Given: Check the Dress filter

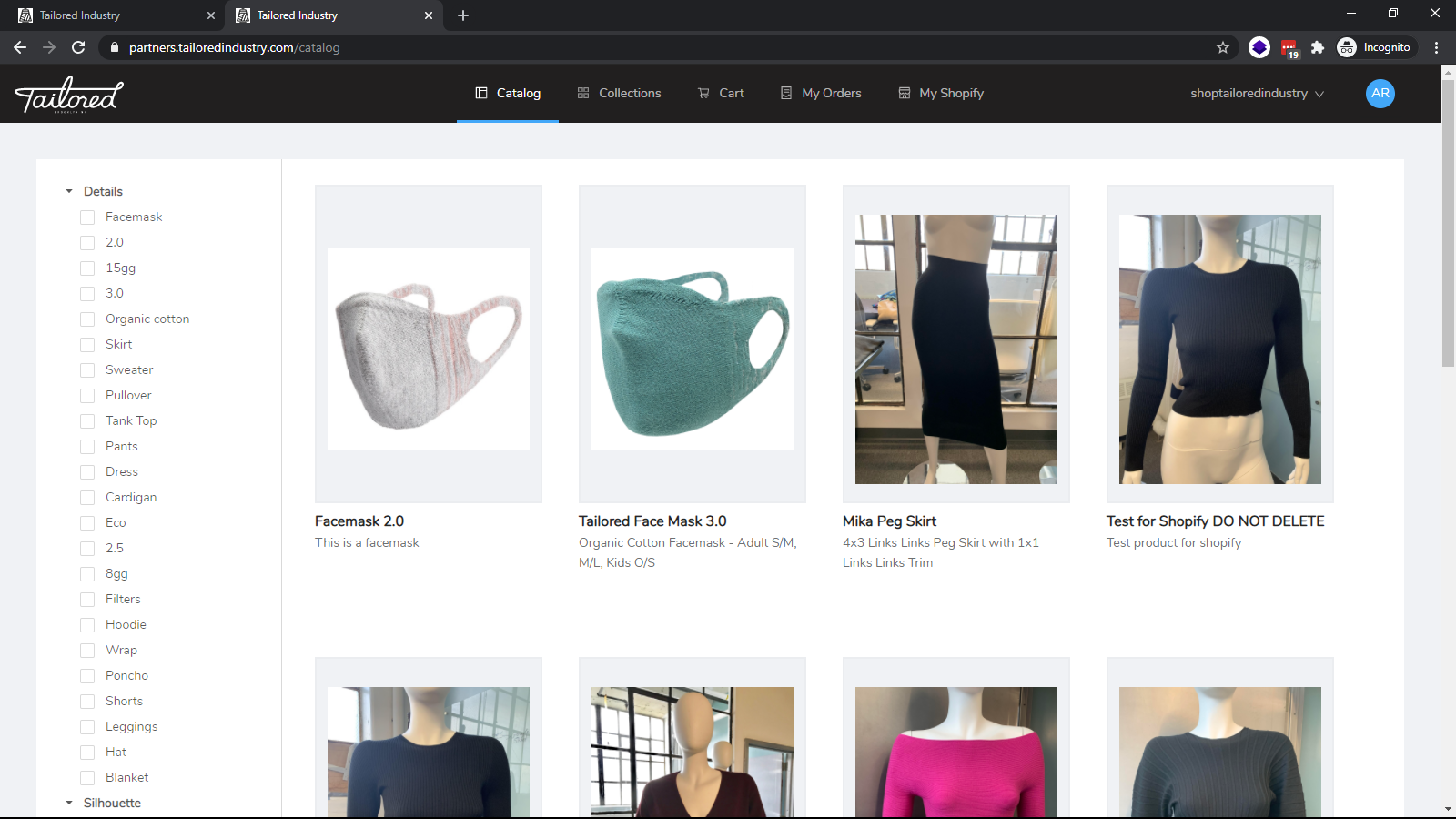Looking at the screenshot, I should 87,472.
